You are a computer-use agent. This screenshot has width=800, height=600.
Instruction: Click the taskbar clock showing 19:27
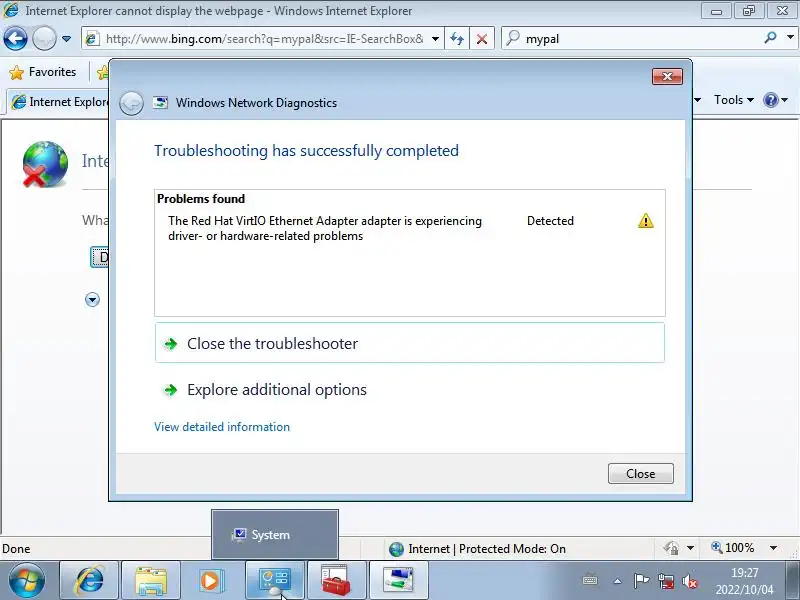744,581
